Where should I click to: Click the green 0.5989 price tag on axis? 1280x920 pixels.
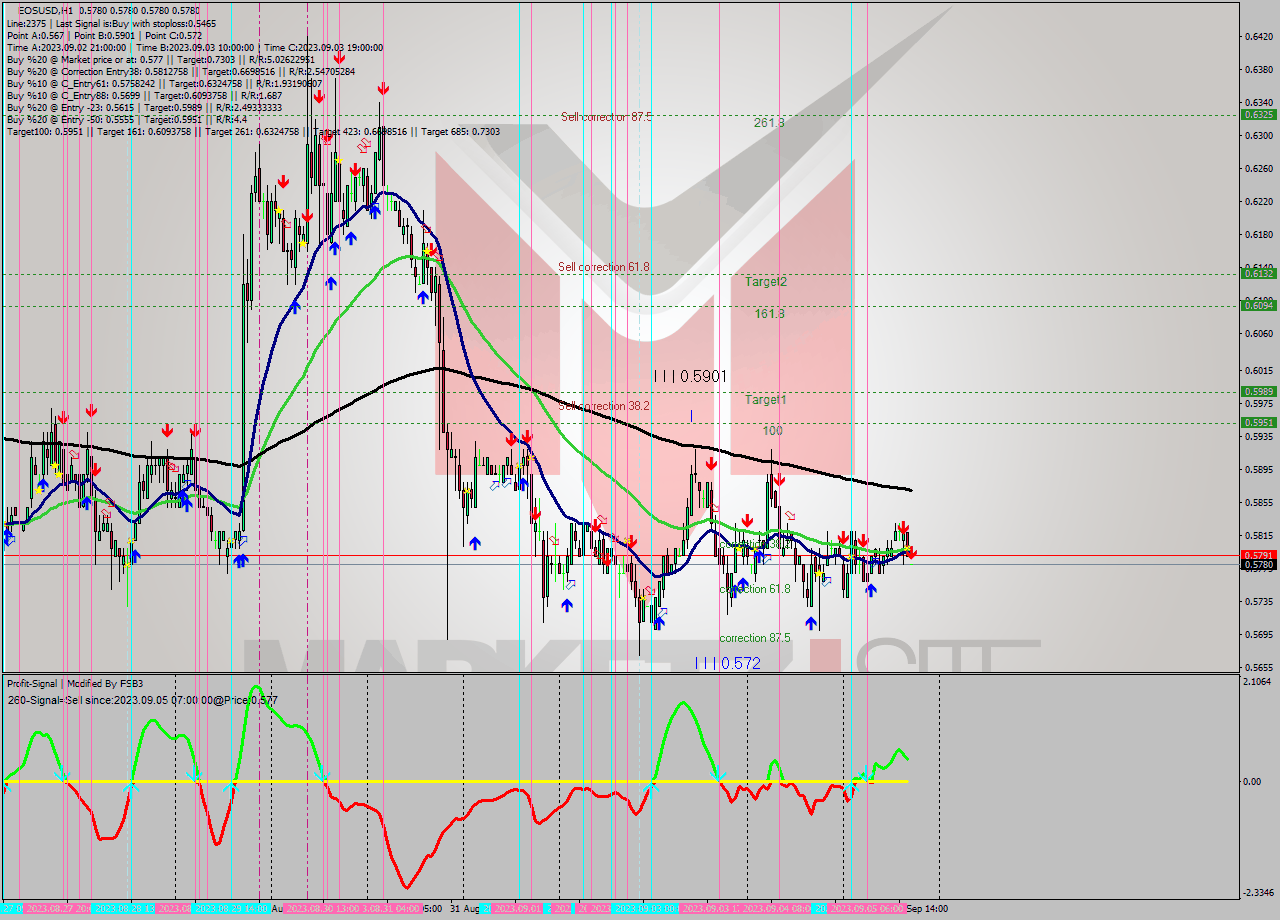pyautogui.click(x=1257, y=392)
